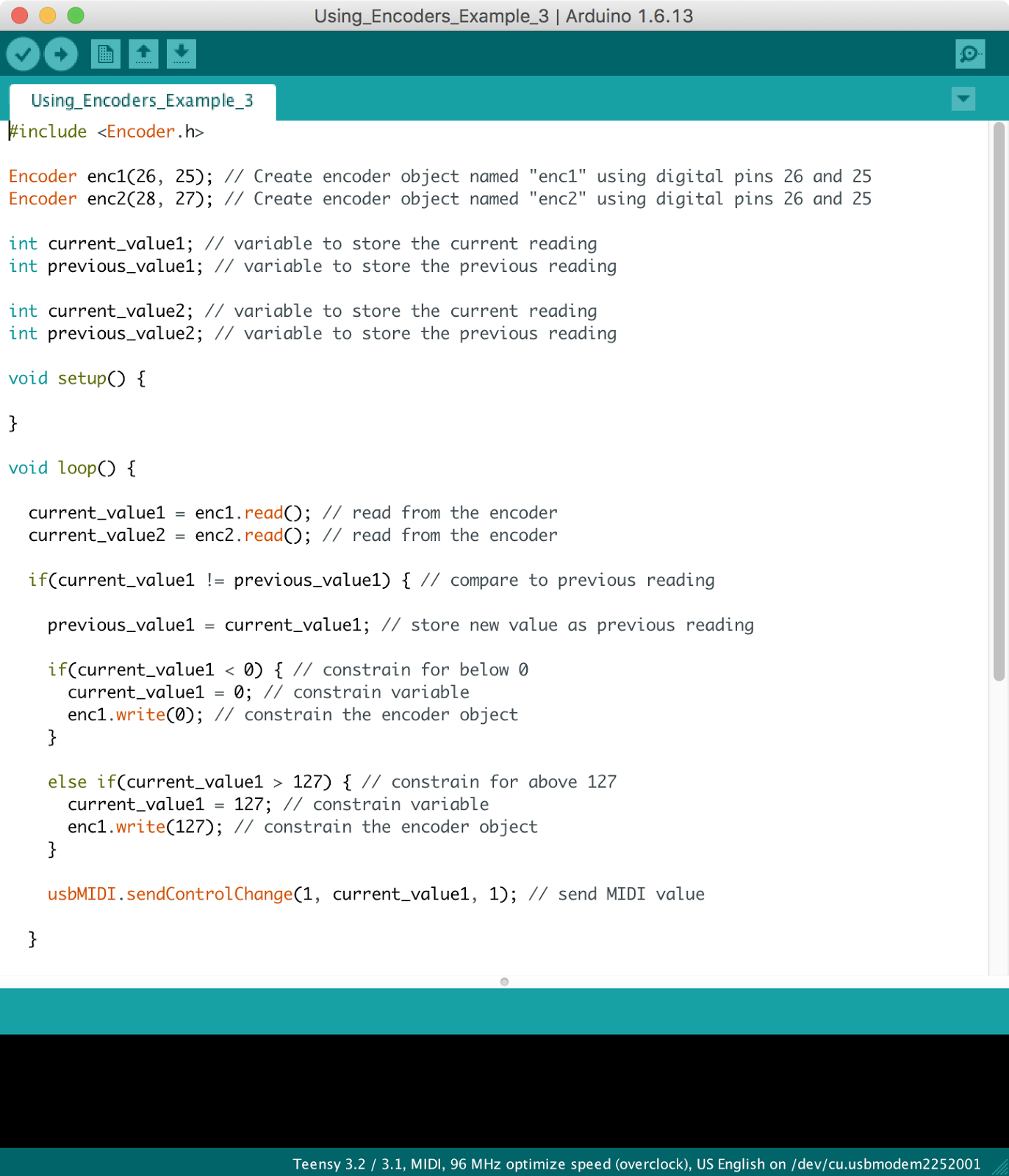The image size is (1009, 1176).
Task: Save the sketch with the down-arrow icon
Action: 182,54
